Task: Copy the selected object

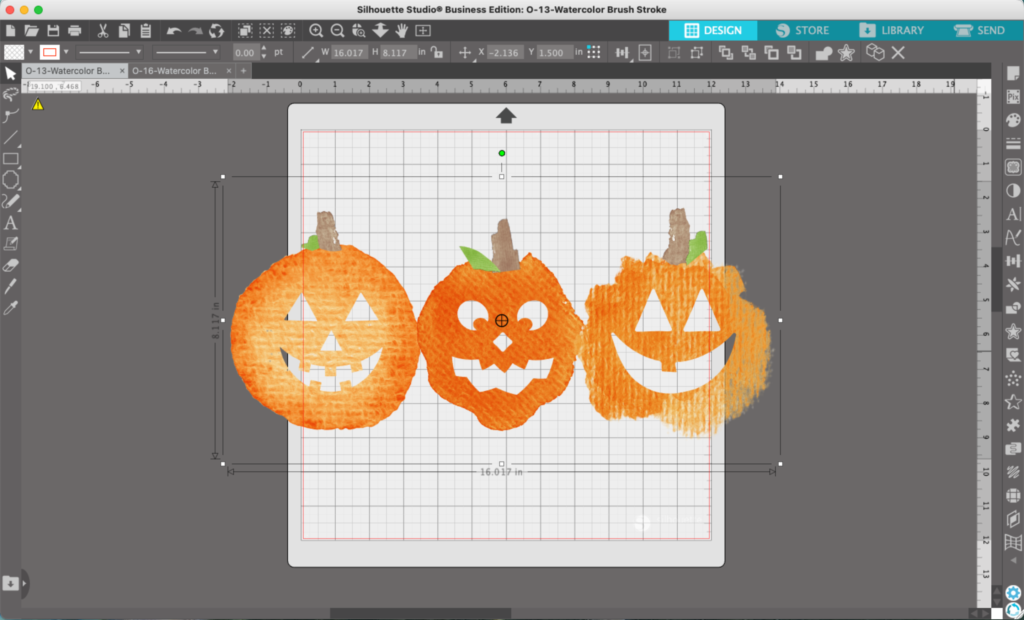Action: click(x=124, y=31)
